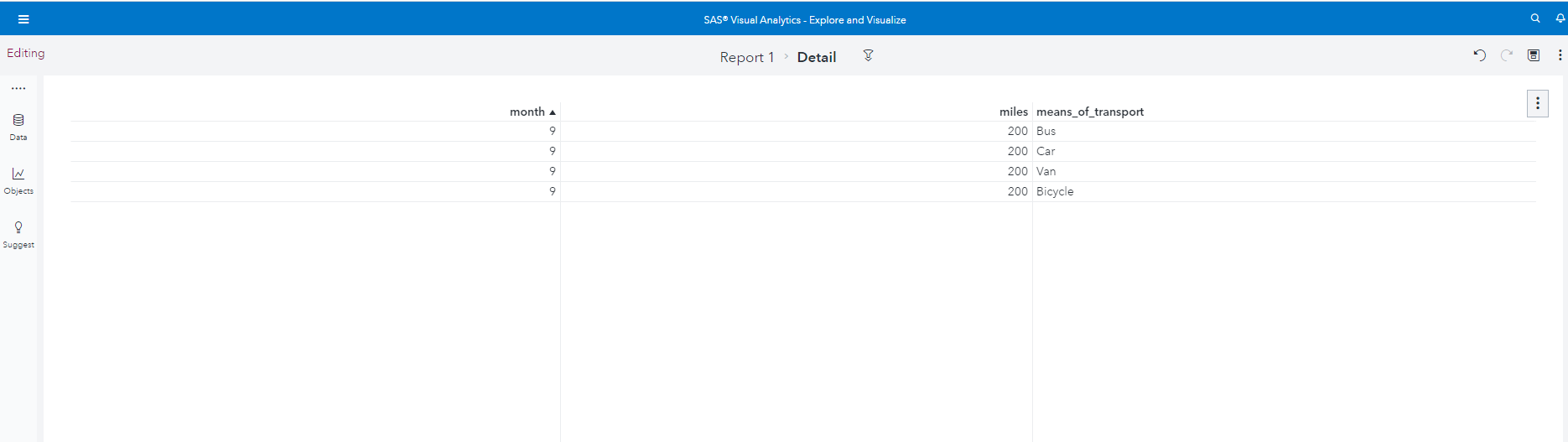
Task: Open the hamburger application menu
Action: pos(23,19)
